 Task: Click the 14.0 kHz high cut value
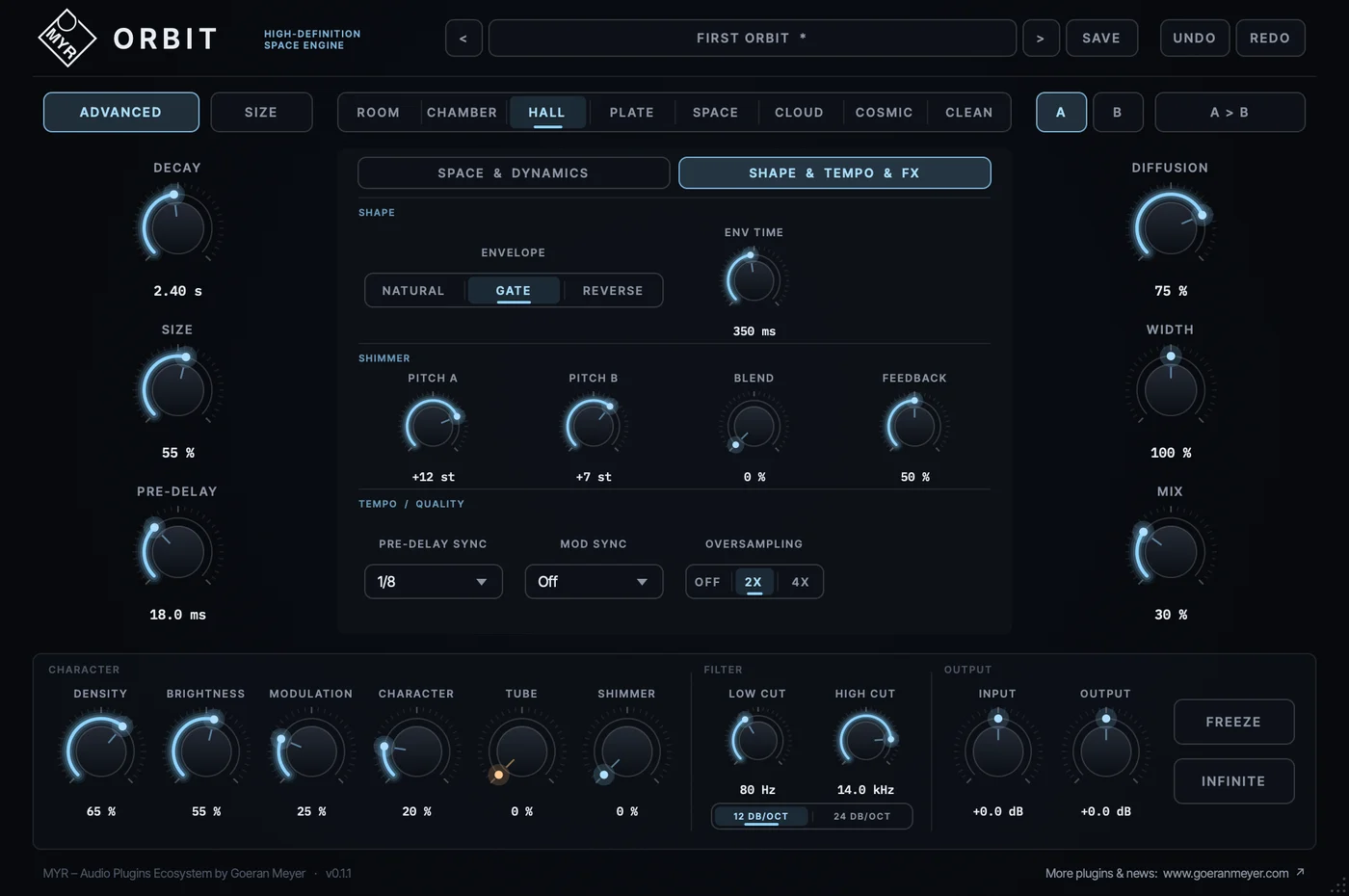865,790
